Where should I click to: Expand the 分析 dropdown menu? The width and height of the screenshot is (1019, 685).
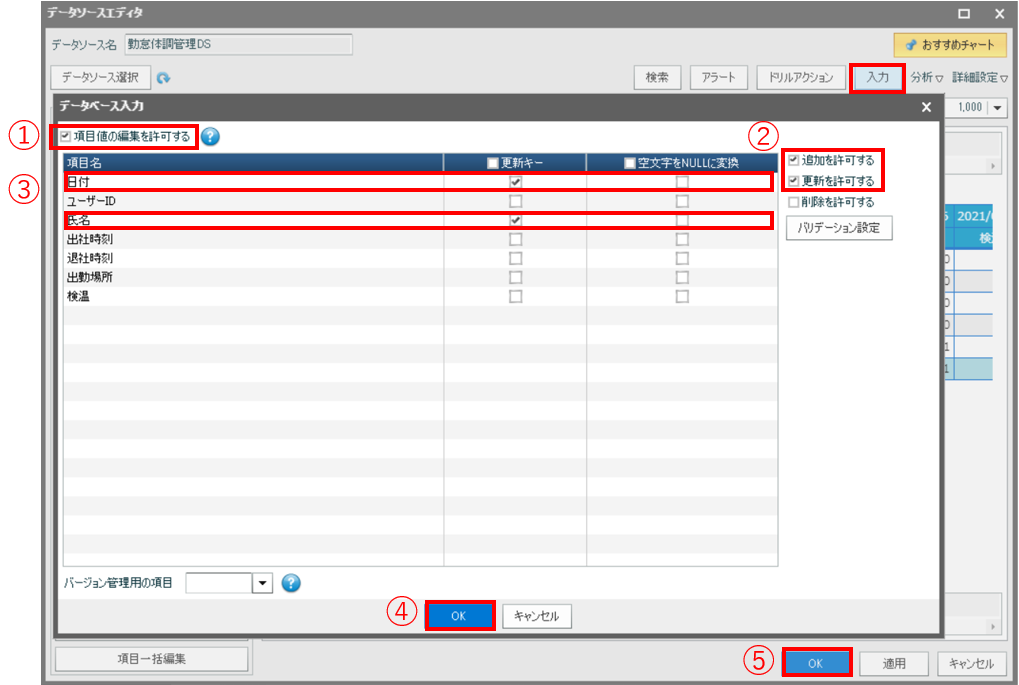(927, 77)
